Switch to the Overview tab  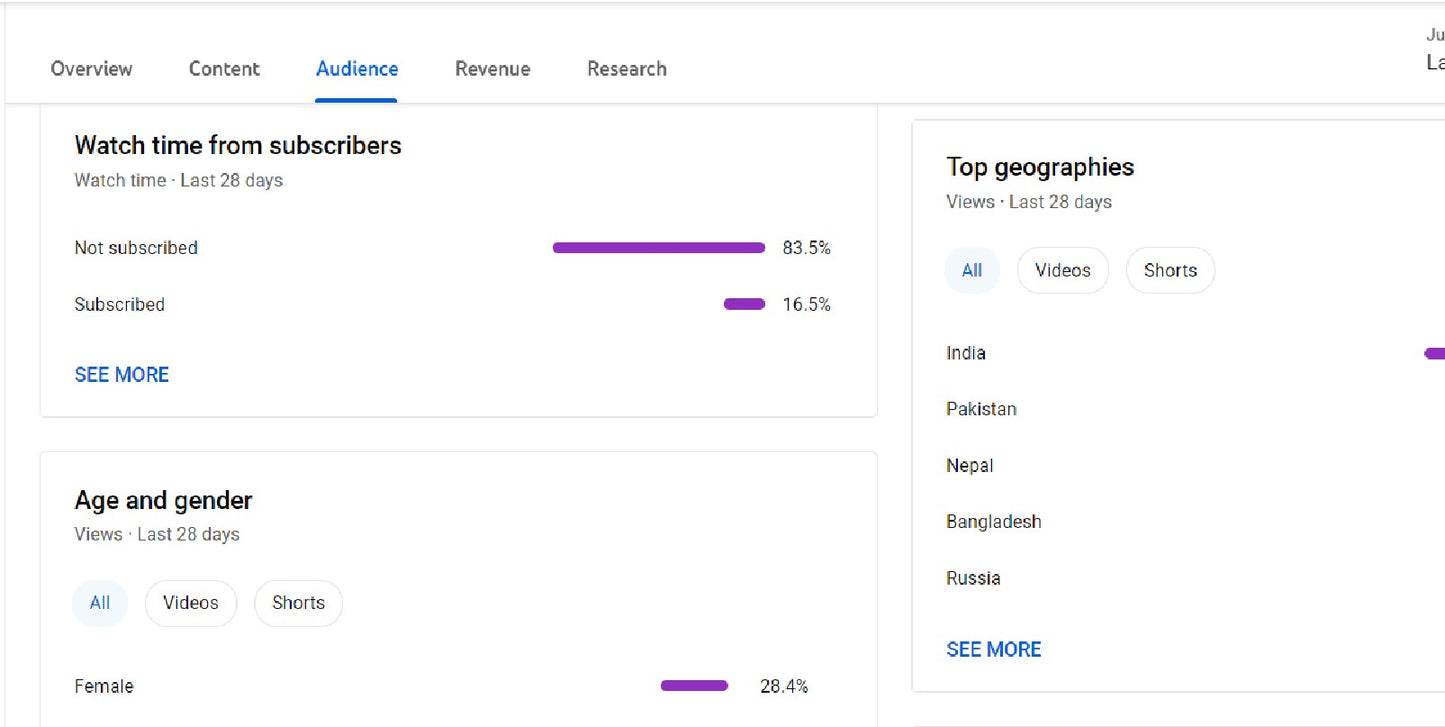(x=91, y=69)
